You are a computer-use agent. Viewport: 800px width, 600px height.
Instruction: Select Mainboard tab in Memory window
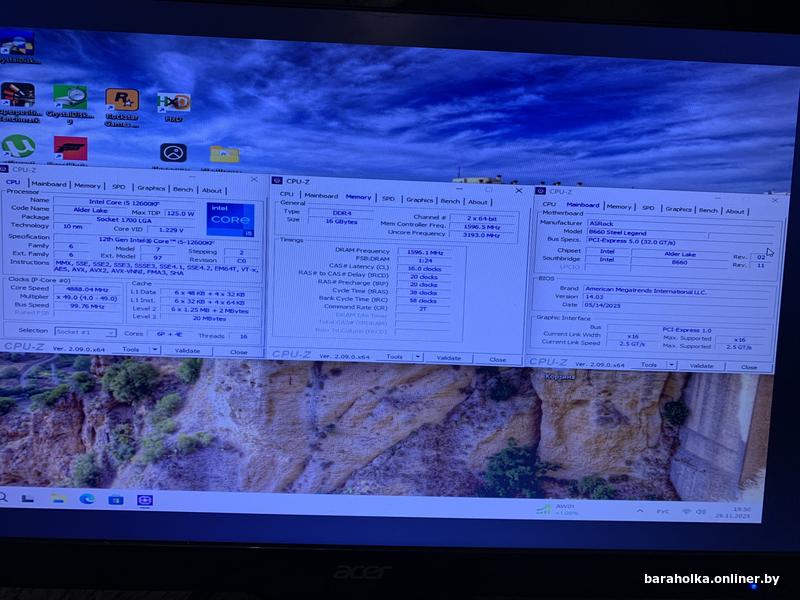[x=321, y=196]
